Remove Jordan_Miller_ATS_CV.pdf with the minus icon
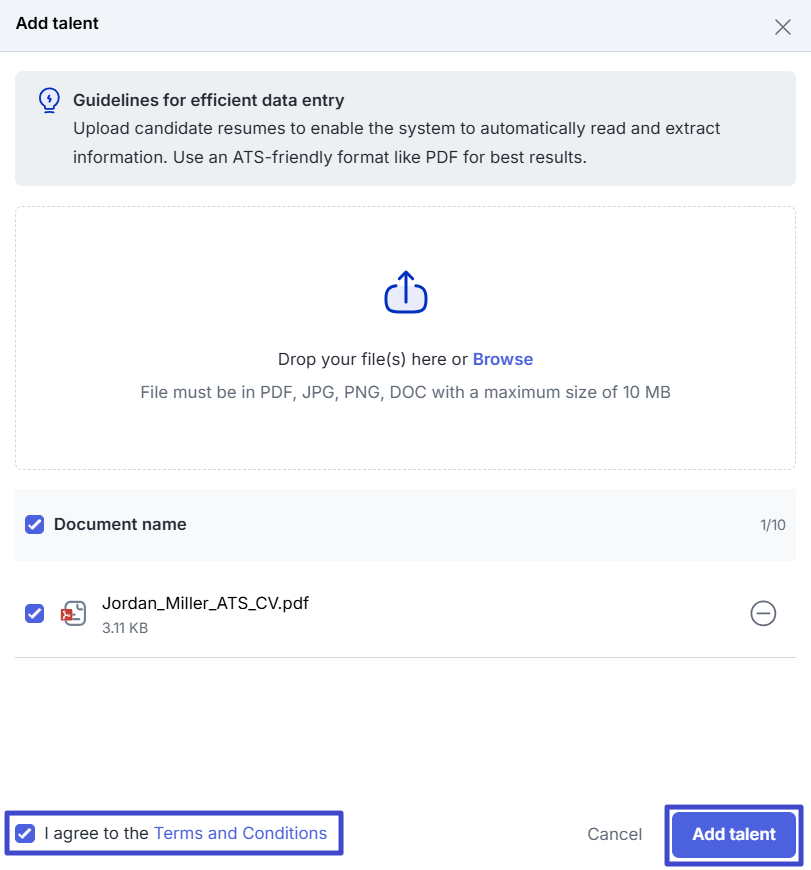 point(763,613)
